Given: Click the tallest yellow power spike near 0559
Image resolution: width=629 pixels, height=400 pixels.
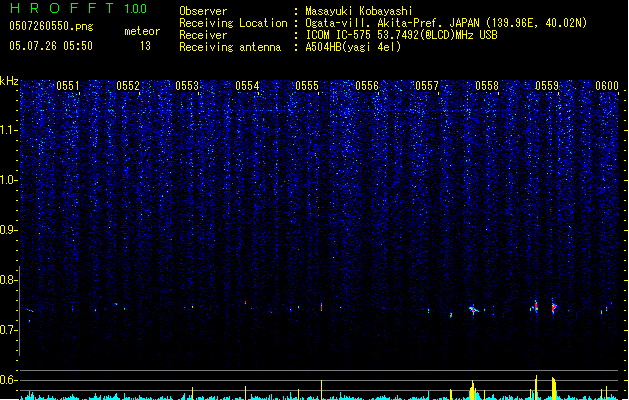Looking at the screenshot, I should coord(536,387).
